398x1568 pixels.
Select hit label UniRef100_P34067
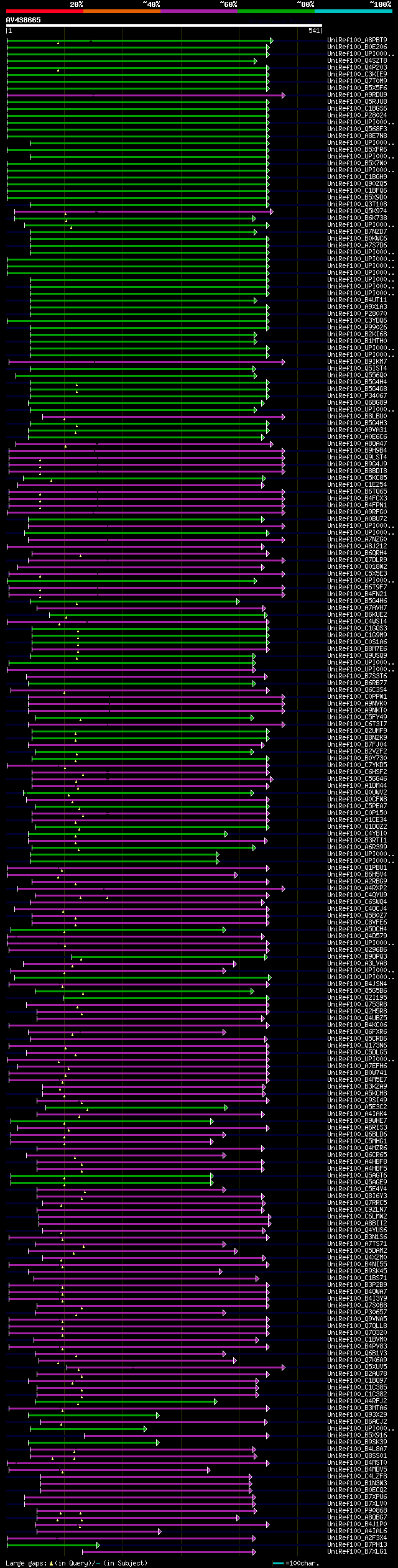(357, 396)
